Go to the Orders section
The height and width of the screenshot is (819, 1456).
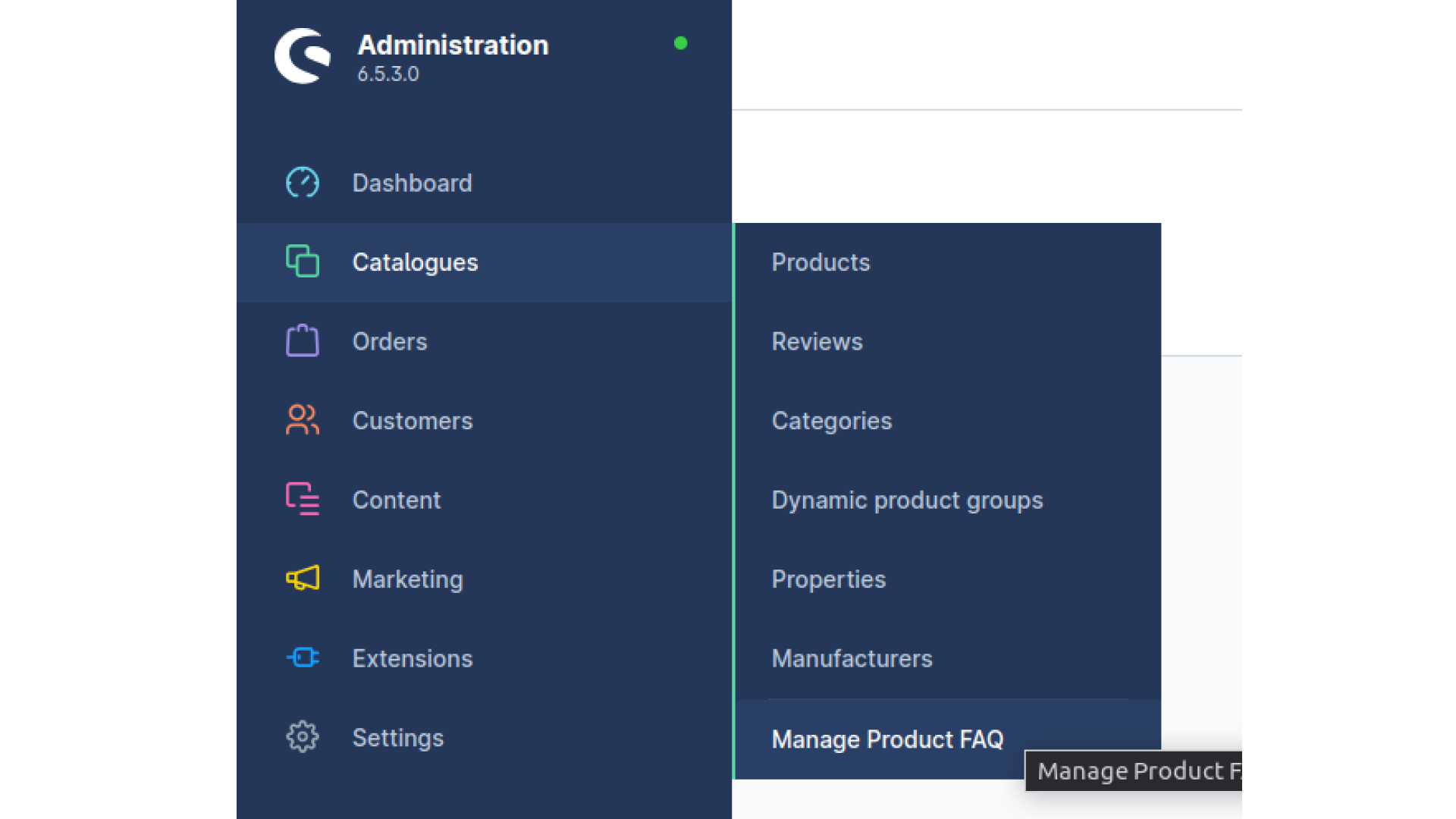tap(484, 341)
